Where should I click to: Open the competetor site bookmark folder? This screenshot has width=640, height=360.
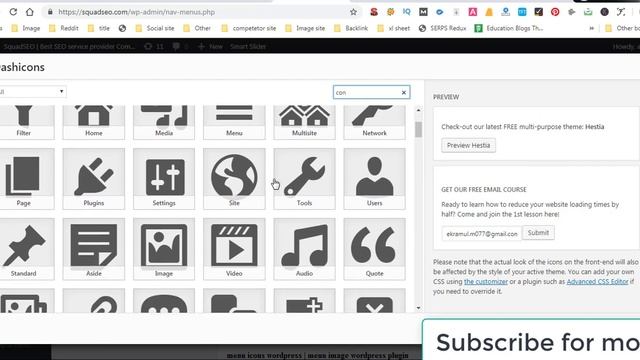click(248, 28)
